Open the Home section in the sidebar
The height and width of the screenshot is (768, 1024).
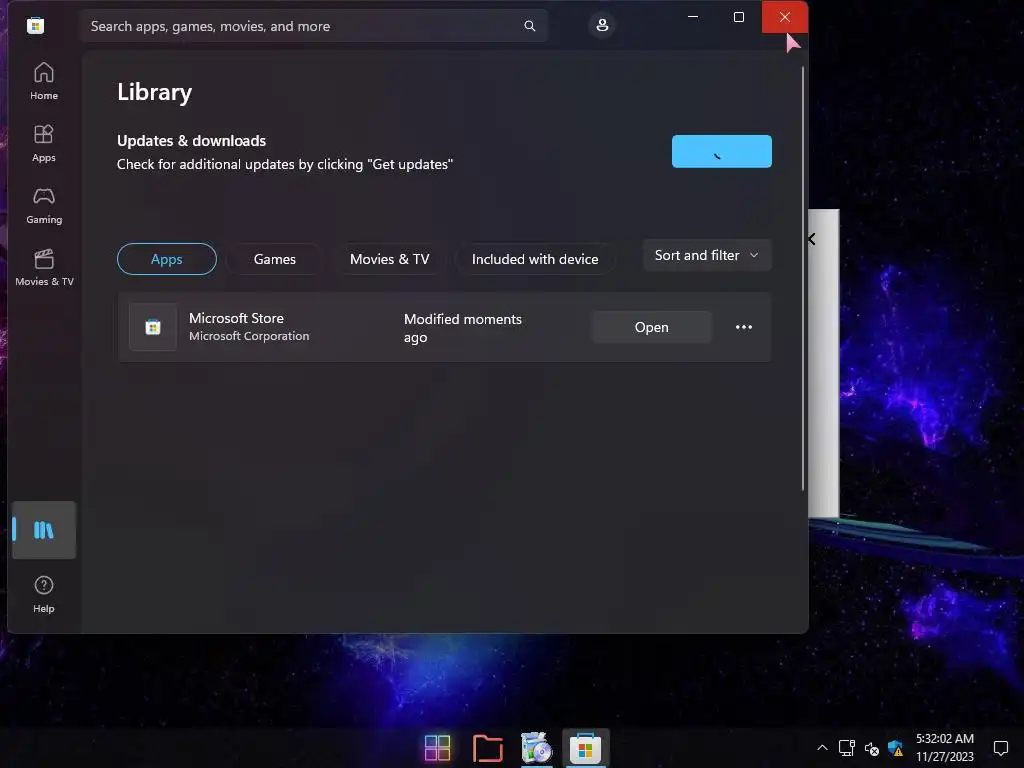point(44,81)
